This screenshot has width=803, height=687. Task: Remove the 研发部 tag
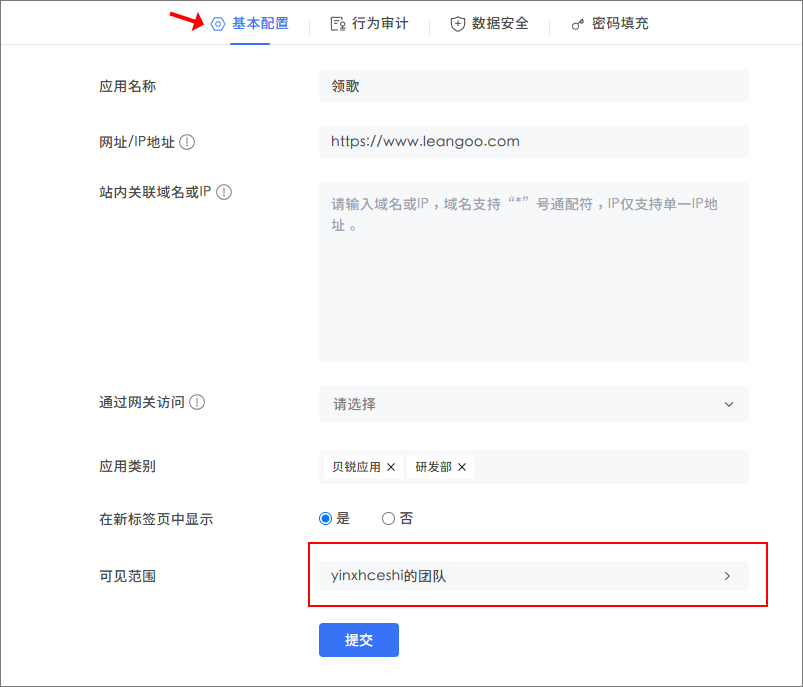[461, 466]
